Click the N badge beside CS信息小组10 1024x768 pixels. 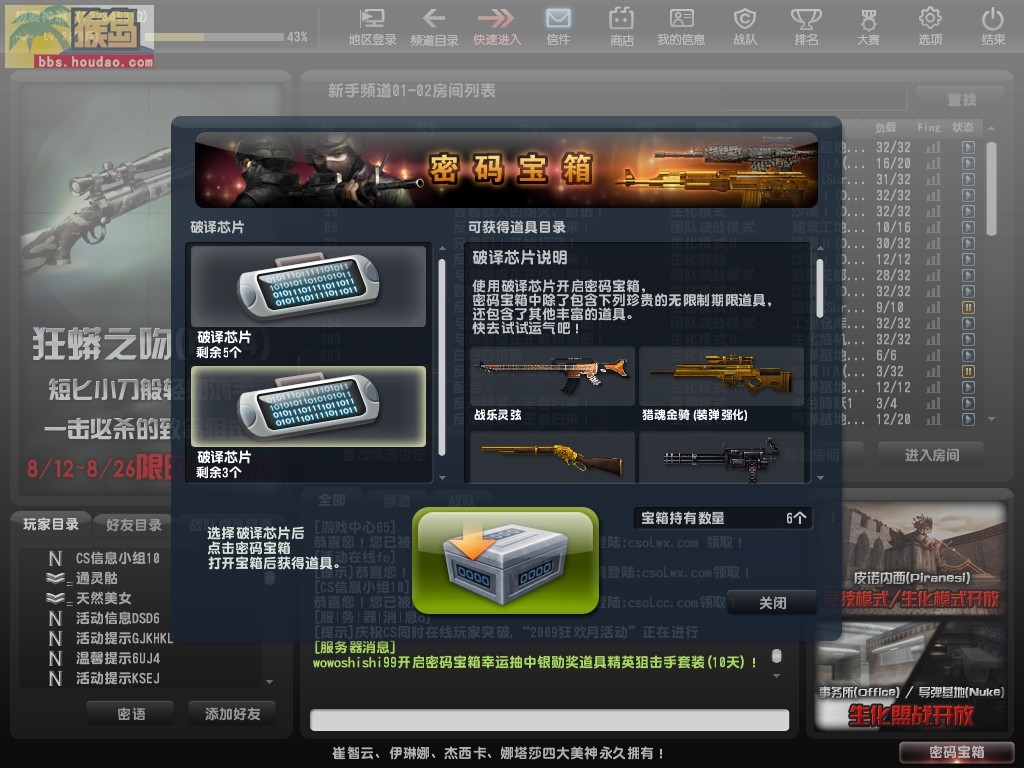coord(56,558)
